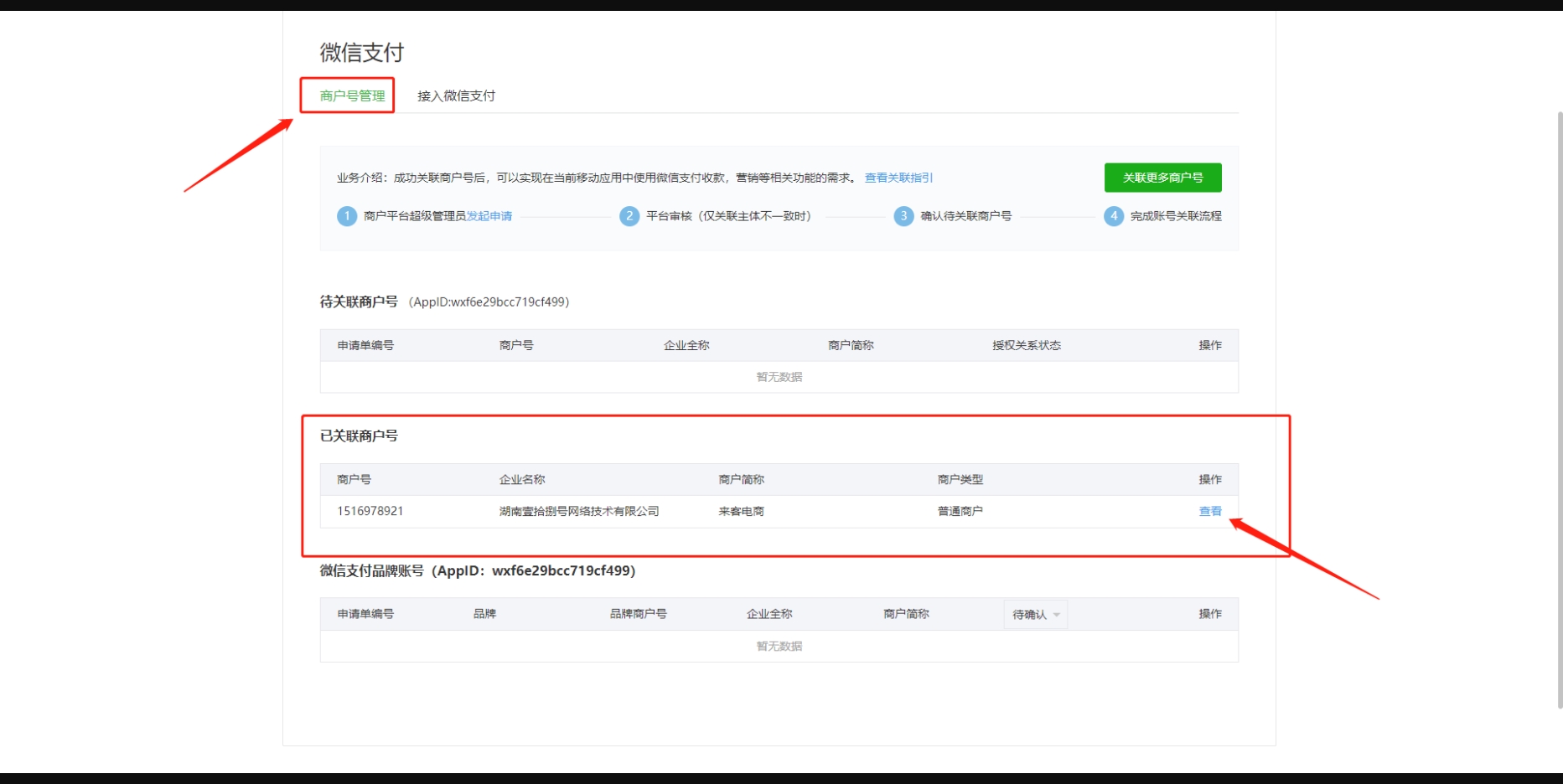1563x784 pixels.
Task: Click the step 3 circle for 确认待关联商户号
Action: [903, 216]
